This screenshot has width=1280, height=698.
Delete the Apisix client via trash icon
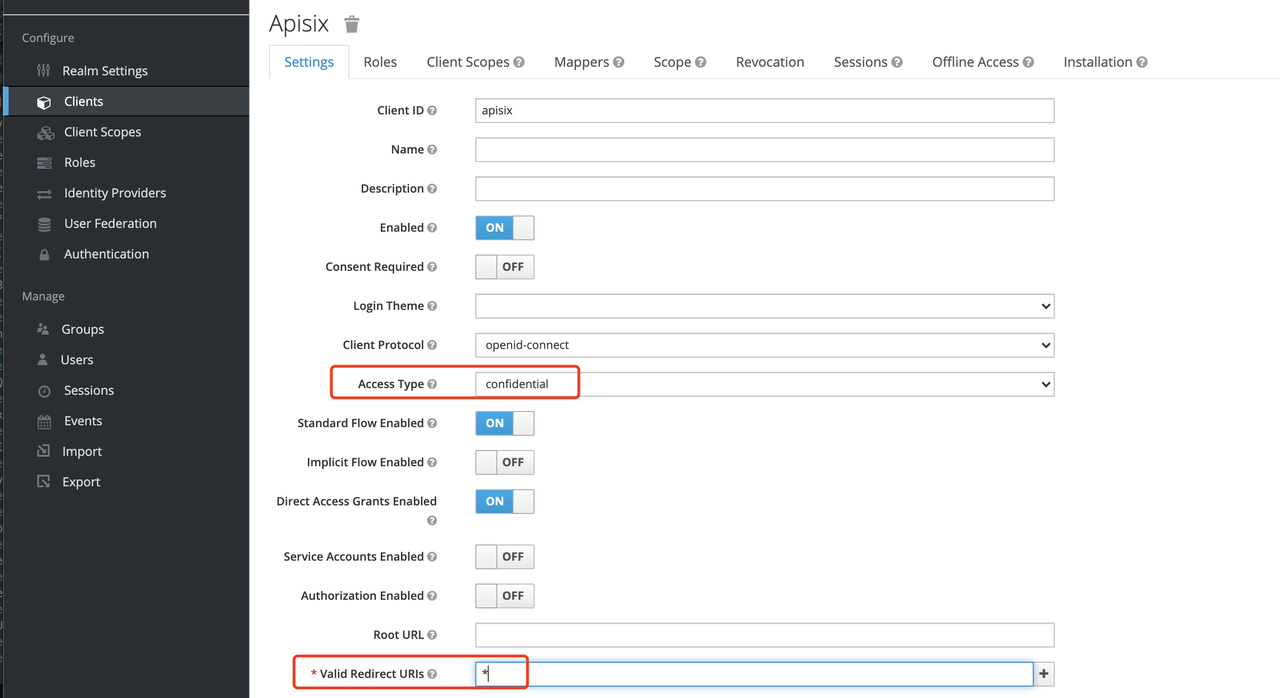pos(351,22)
